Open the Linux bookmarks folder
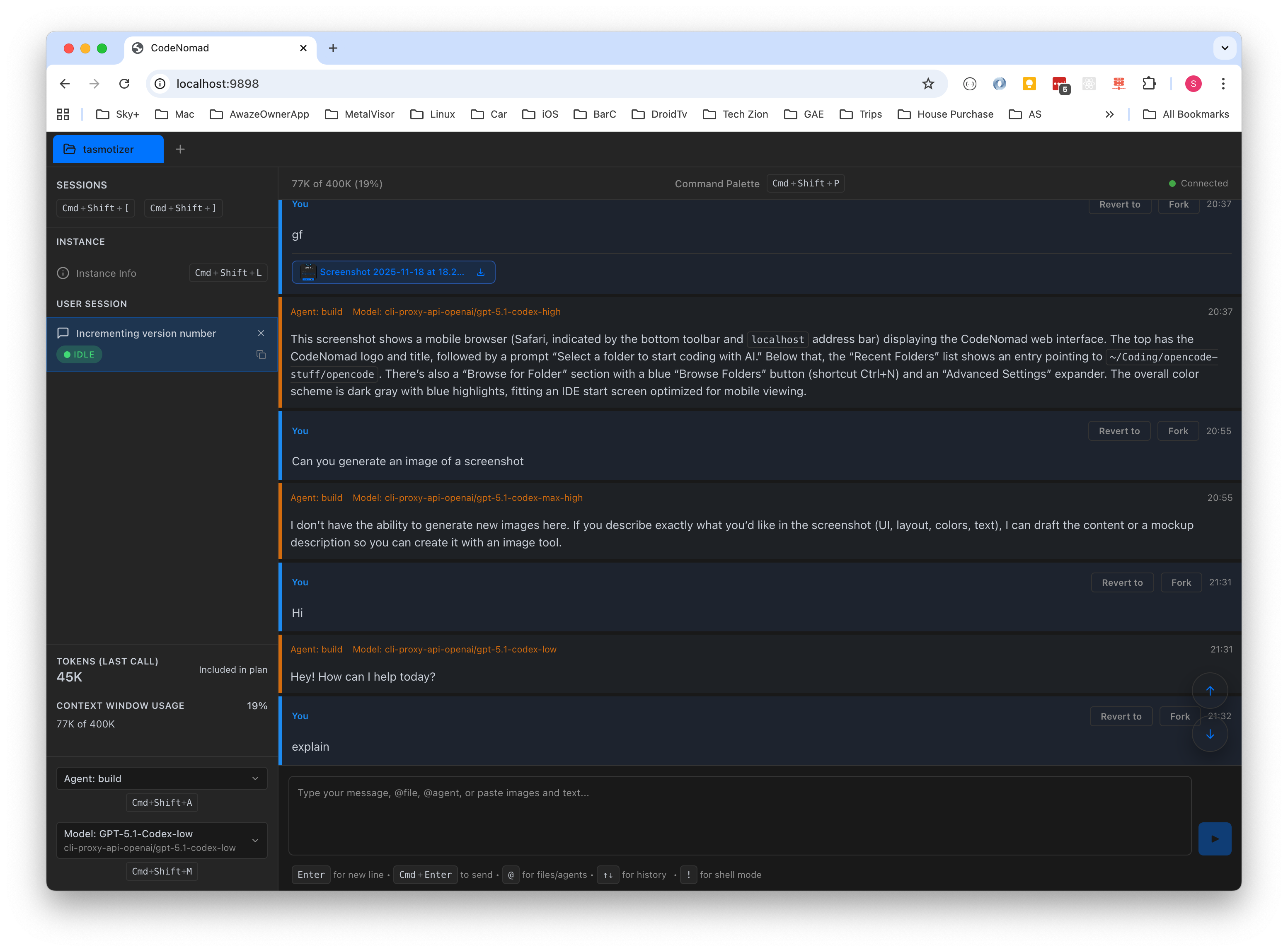This screenshot has height=952, width=1288. pos(432,114)
